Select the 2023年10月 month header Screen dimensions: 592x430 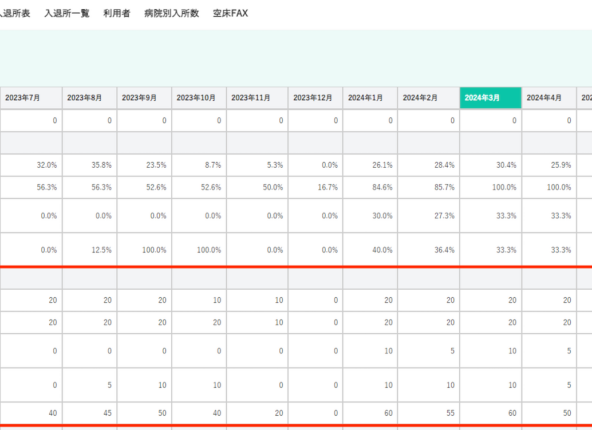(x=199, y=98)
